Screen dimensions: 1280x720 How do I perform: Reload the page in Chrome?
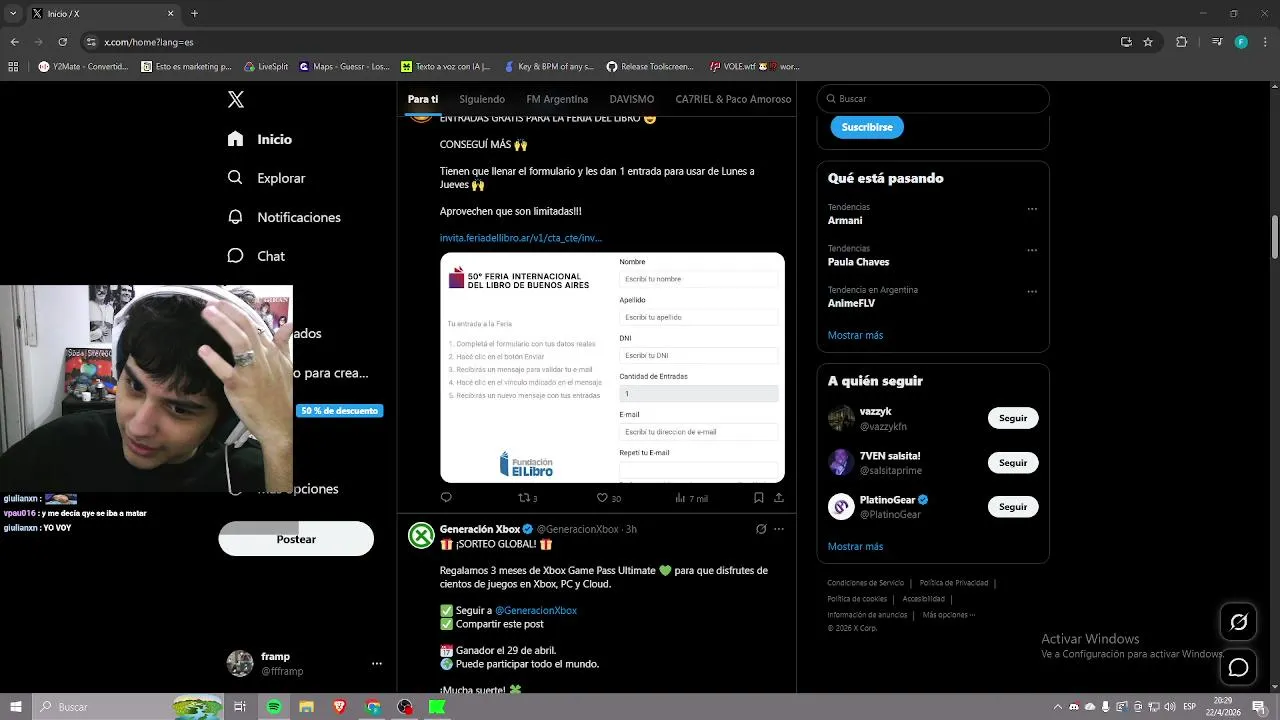(62, 42)
